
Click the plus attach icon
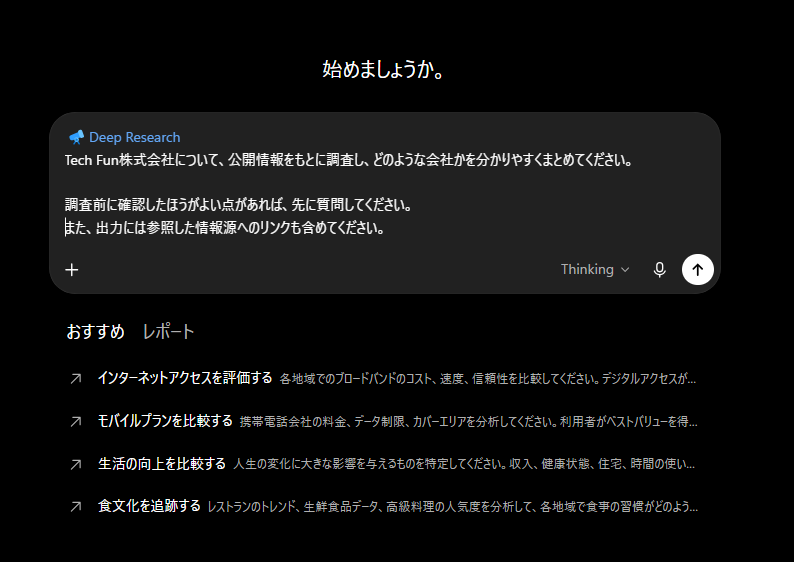[x=72, y=270]
